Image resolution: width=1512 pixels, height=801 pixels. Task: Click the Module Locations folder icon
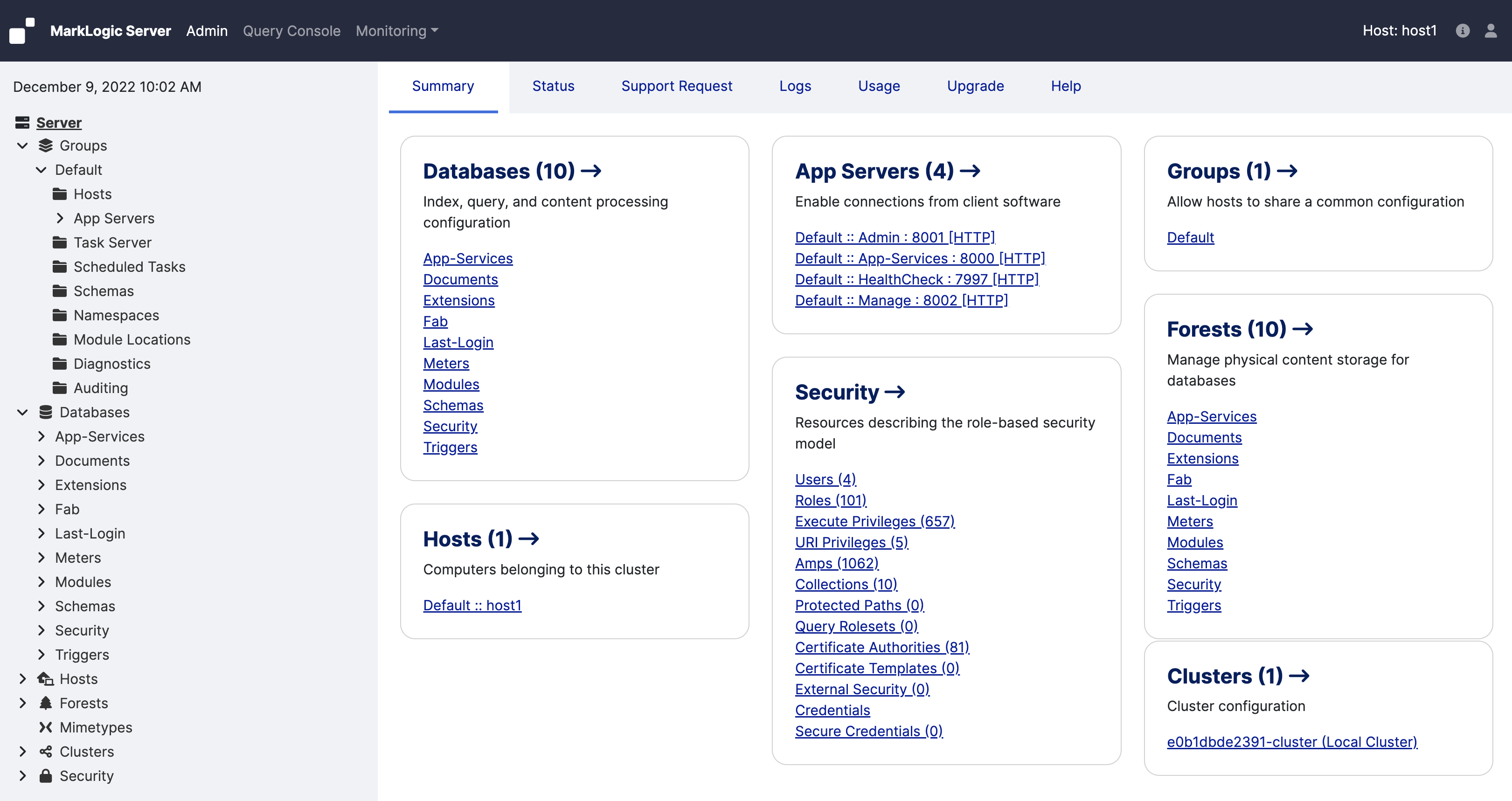[x=60, y=339]
